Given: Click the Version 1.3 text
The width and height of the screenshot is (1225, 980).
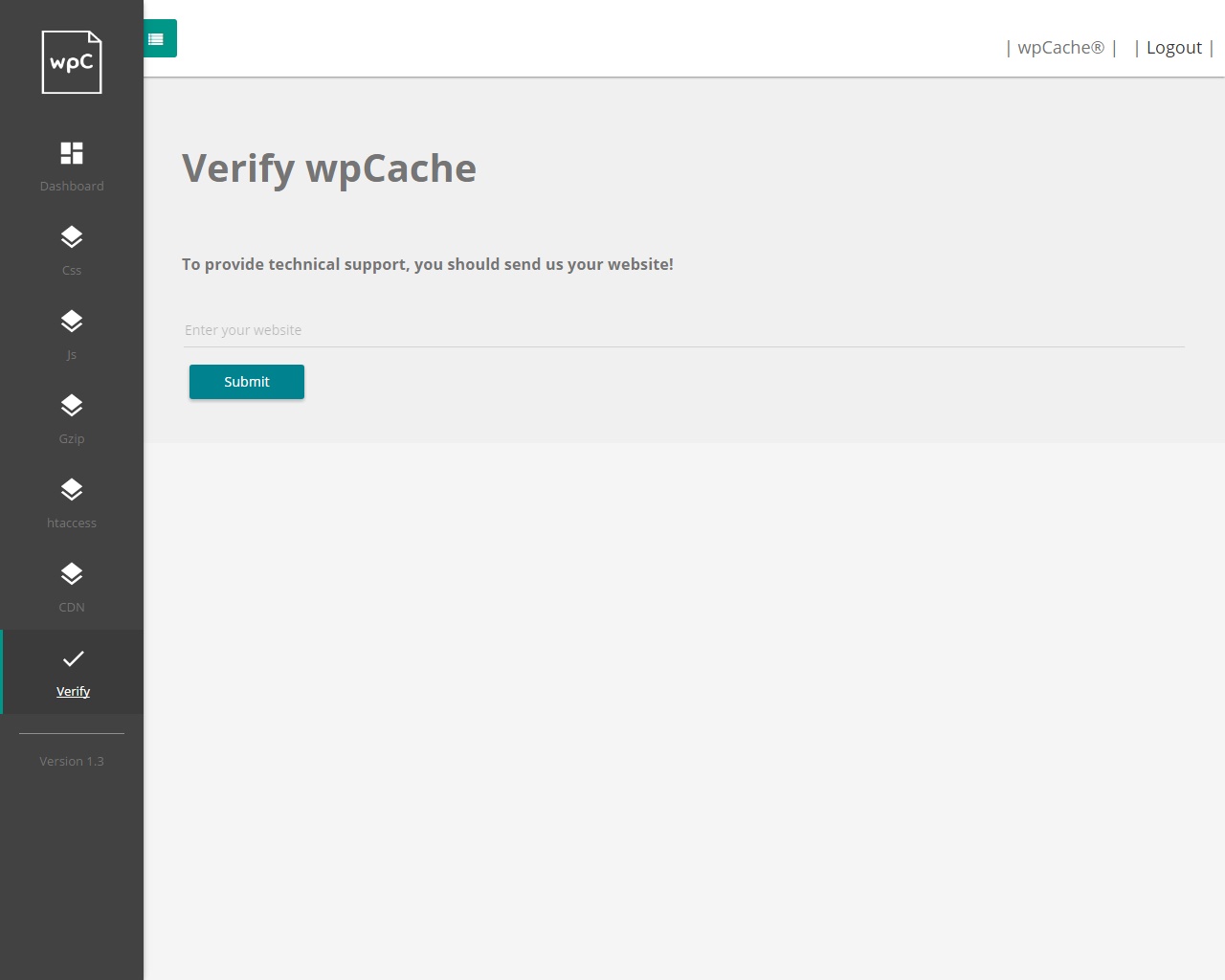Looking at the screenshot, I should point(72,761).
